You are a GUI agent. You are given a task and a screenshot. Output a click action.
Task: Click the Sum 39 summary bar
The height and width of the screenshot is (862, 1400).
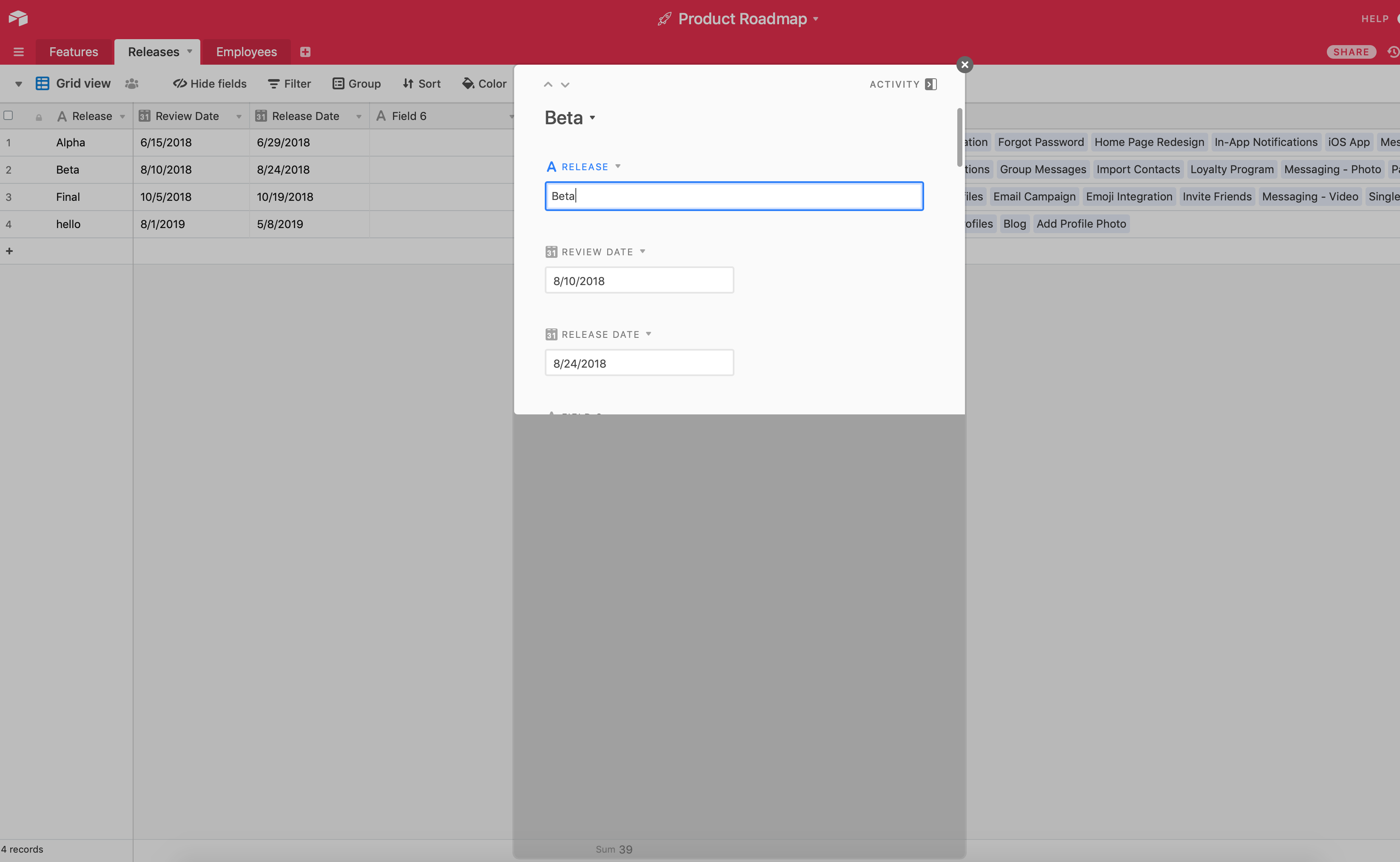tap(614, 850)
